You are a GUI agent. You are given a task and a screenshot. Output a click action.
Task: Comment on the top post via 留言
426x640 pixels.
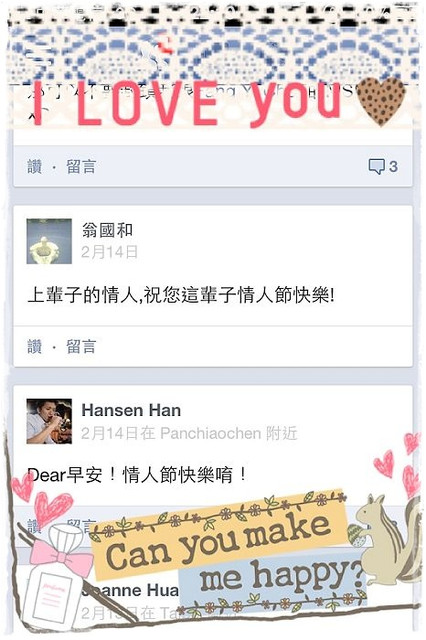tap(81, 167)
